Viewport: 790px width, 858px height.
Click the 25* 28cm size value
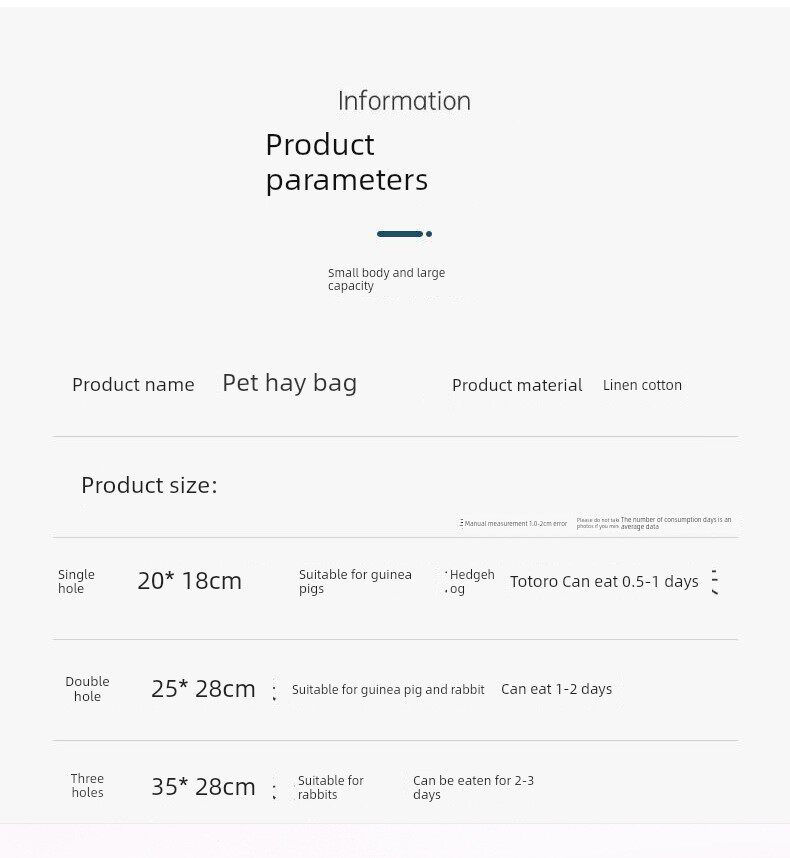coord(203,689)
